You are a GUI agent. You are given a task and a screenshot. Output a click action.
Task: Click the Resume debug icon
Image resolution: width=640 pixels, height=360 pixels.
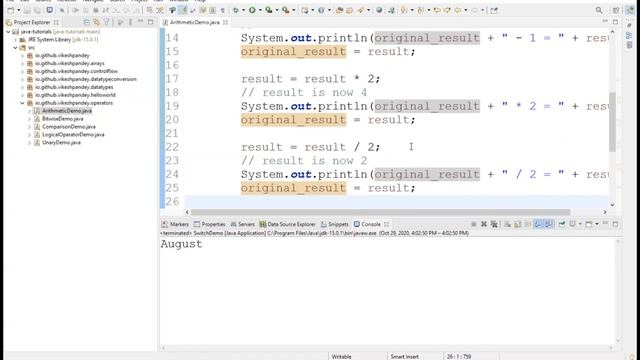pyautogui.click(x=76, y=10)
